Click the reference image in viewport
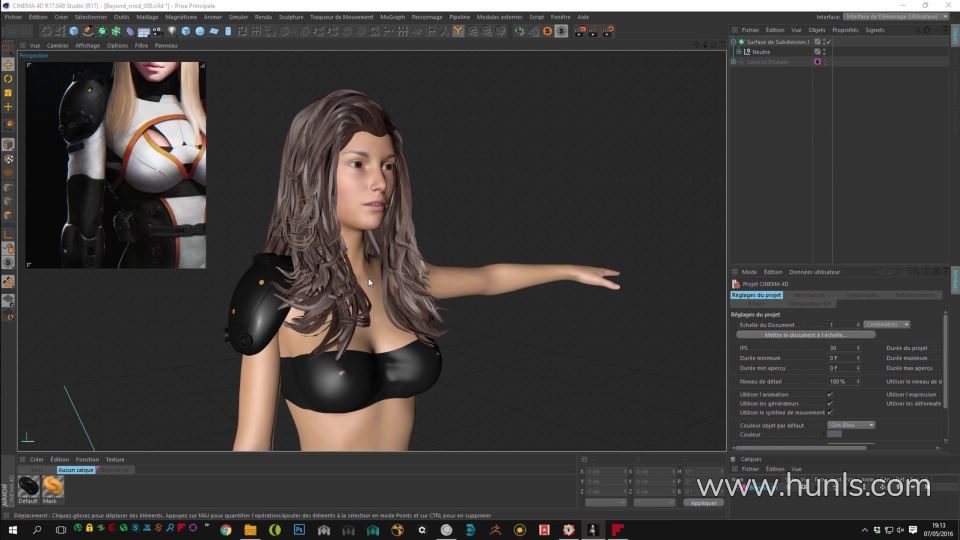Screen dimensions: 960x540 pyautogui.click(x=115, y=165)
